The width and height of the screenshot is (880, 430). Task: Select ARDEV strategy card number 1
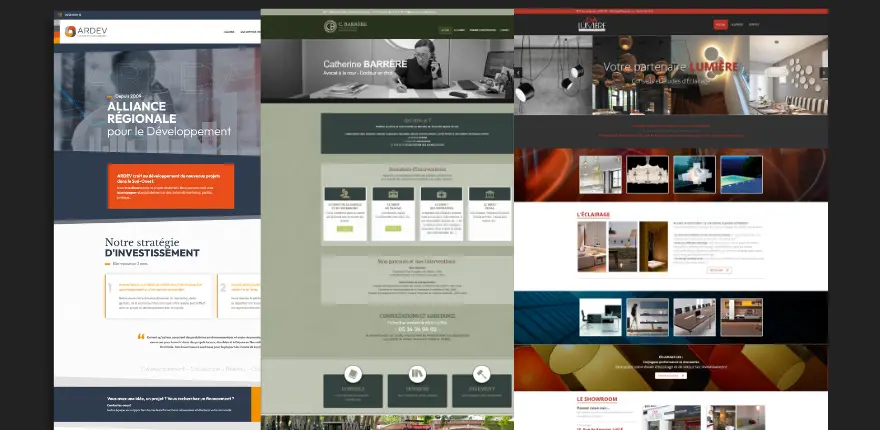pyautogui.click(x=159, y=296)
